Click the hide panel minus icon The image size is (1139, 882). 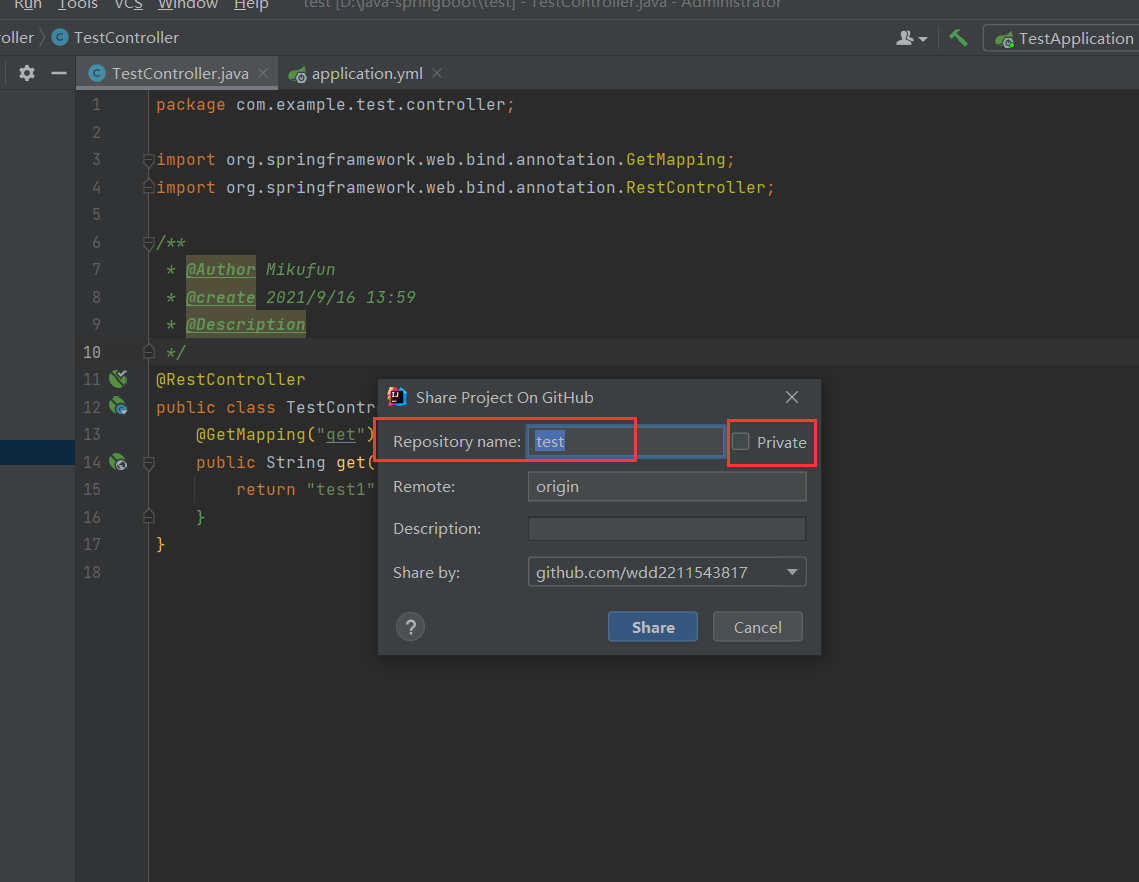tap(59, 73)
